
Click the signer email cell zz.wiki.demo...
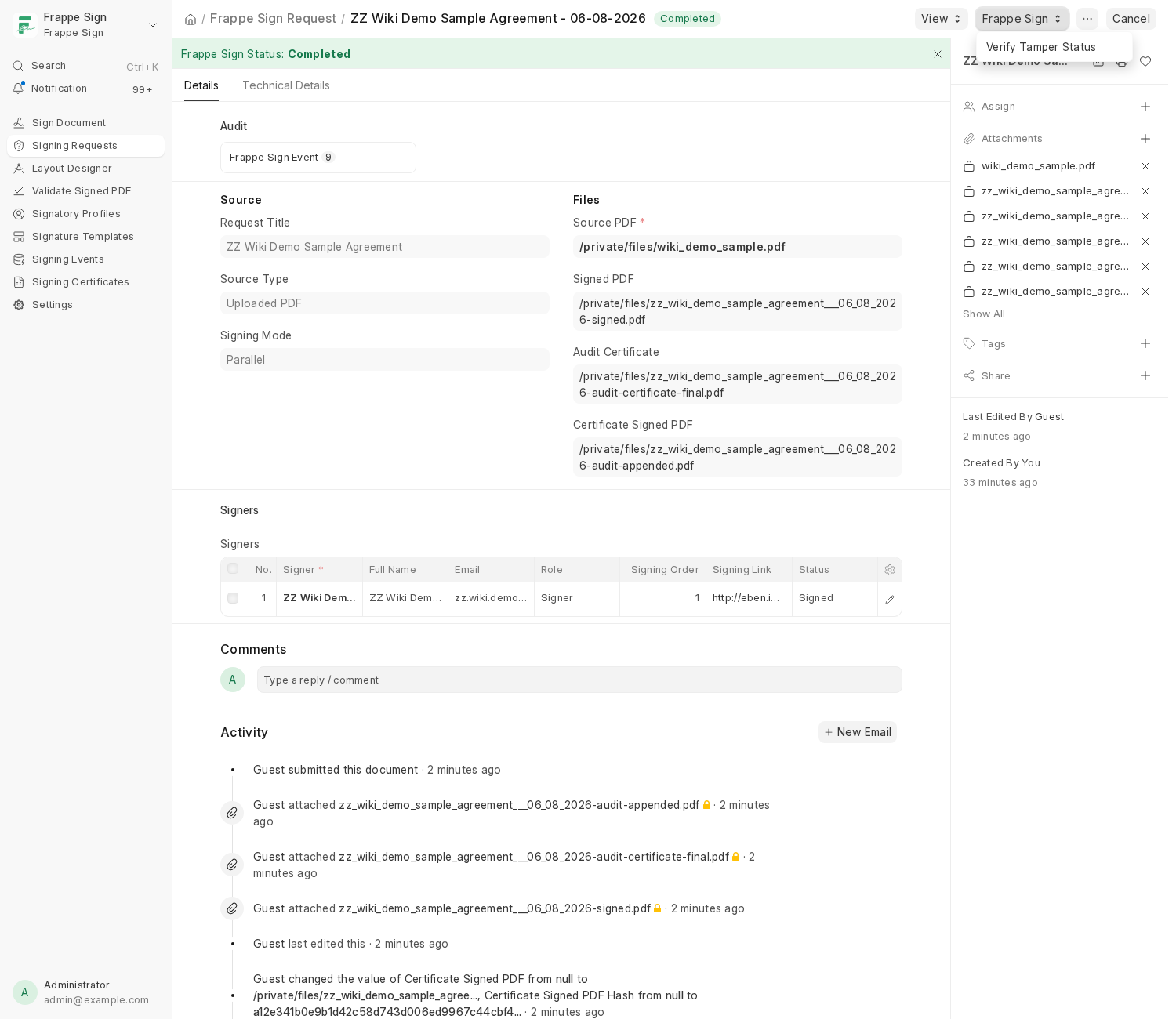pos(491,598)
